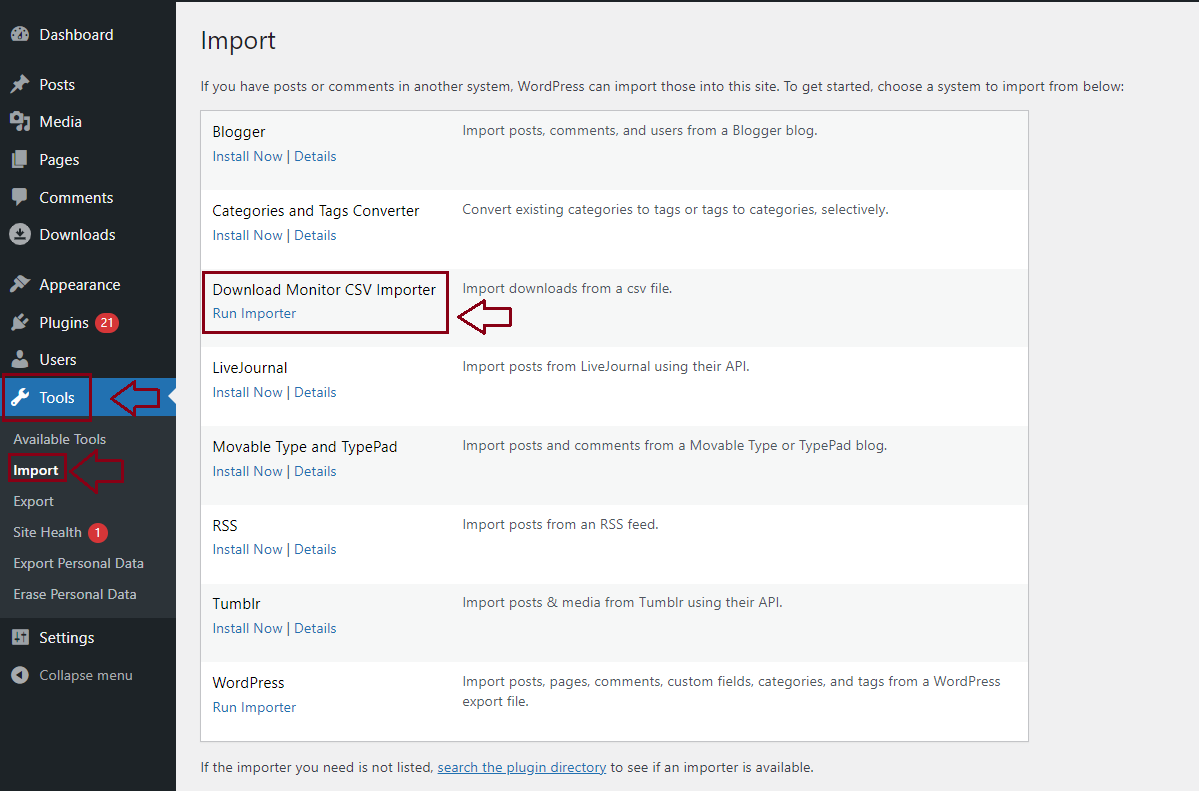Select the Import submenu item
This screenshot has height=791, width=1199.
click(36, 470)
